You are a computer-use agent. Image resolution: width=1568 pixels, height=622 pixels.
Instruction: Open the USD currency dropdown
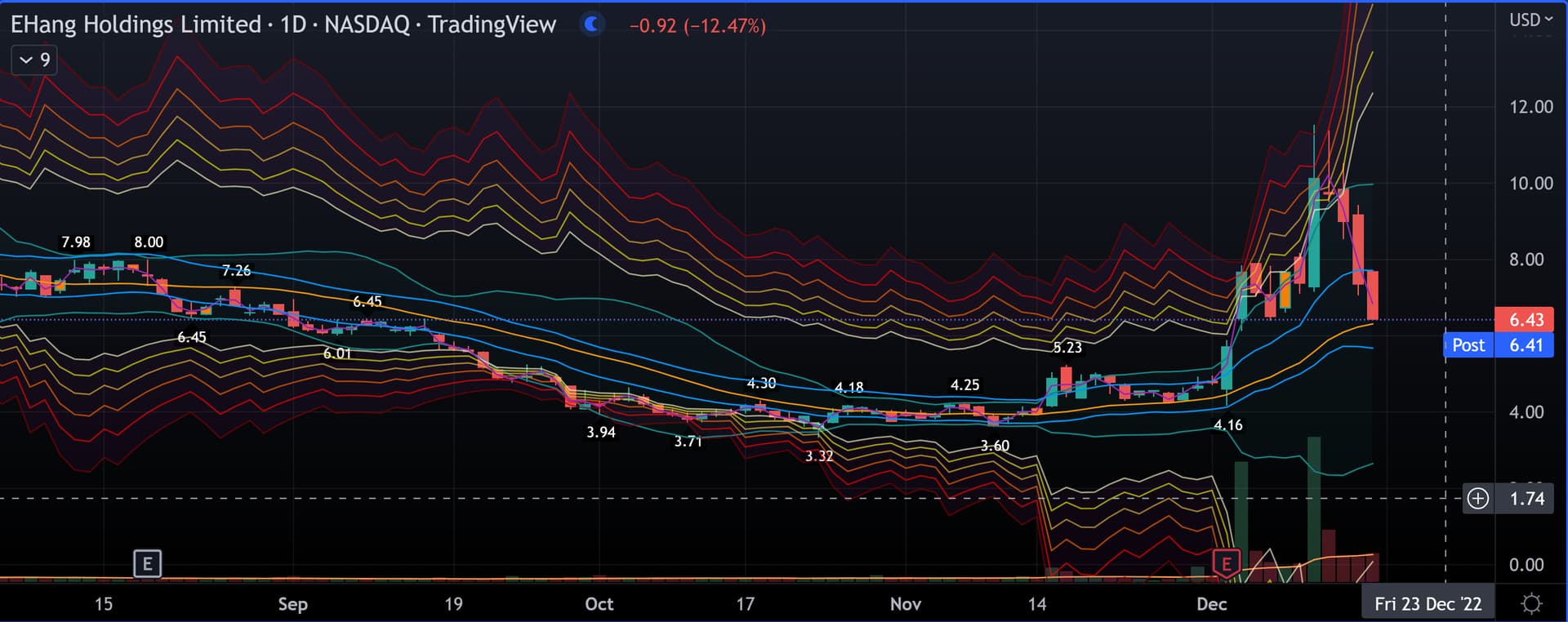[x=1530, y=20]
